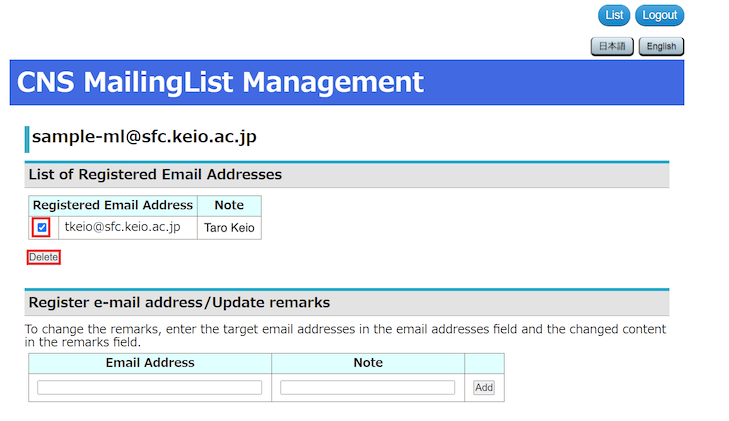Focus the Note input field

pos(367,387)
